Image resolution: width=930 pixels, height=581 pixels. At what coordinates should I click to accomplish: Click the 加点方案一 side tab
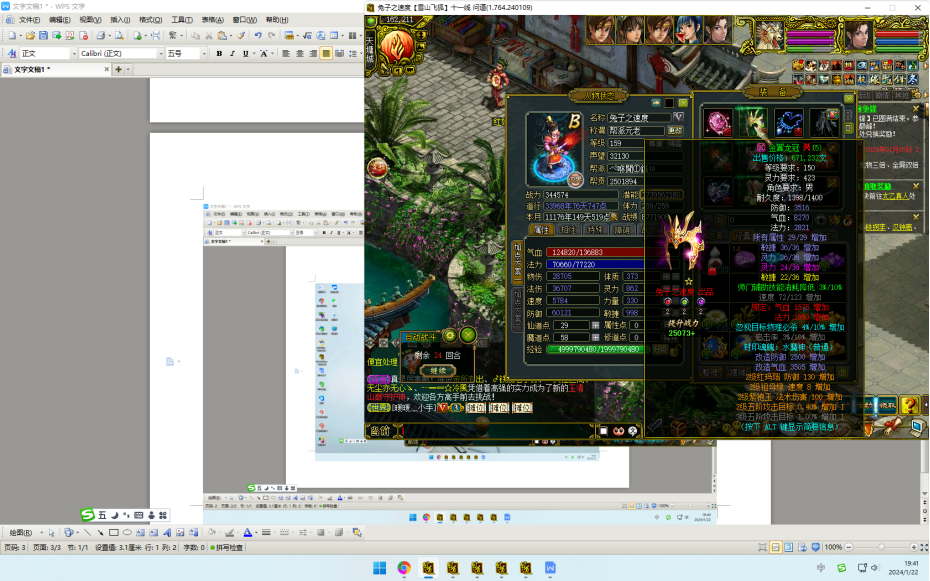517,262
